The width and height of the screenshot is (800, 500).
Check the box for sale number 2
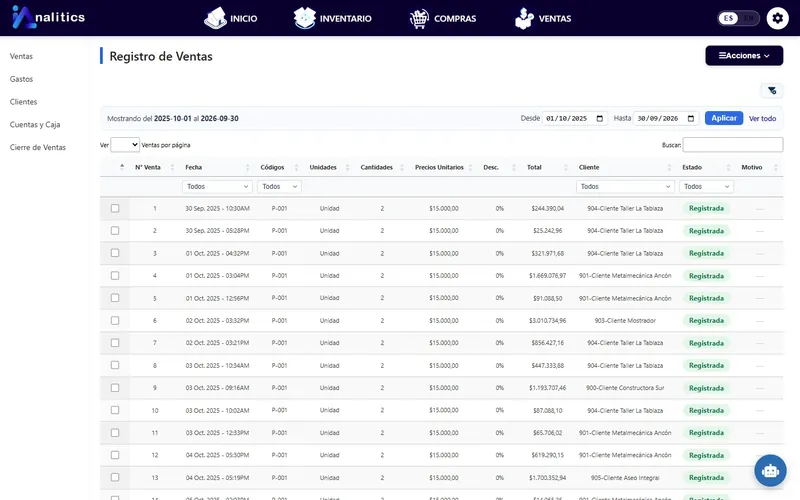point(115,231)
